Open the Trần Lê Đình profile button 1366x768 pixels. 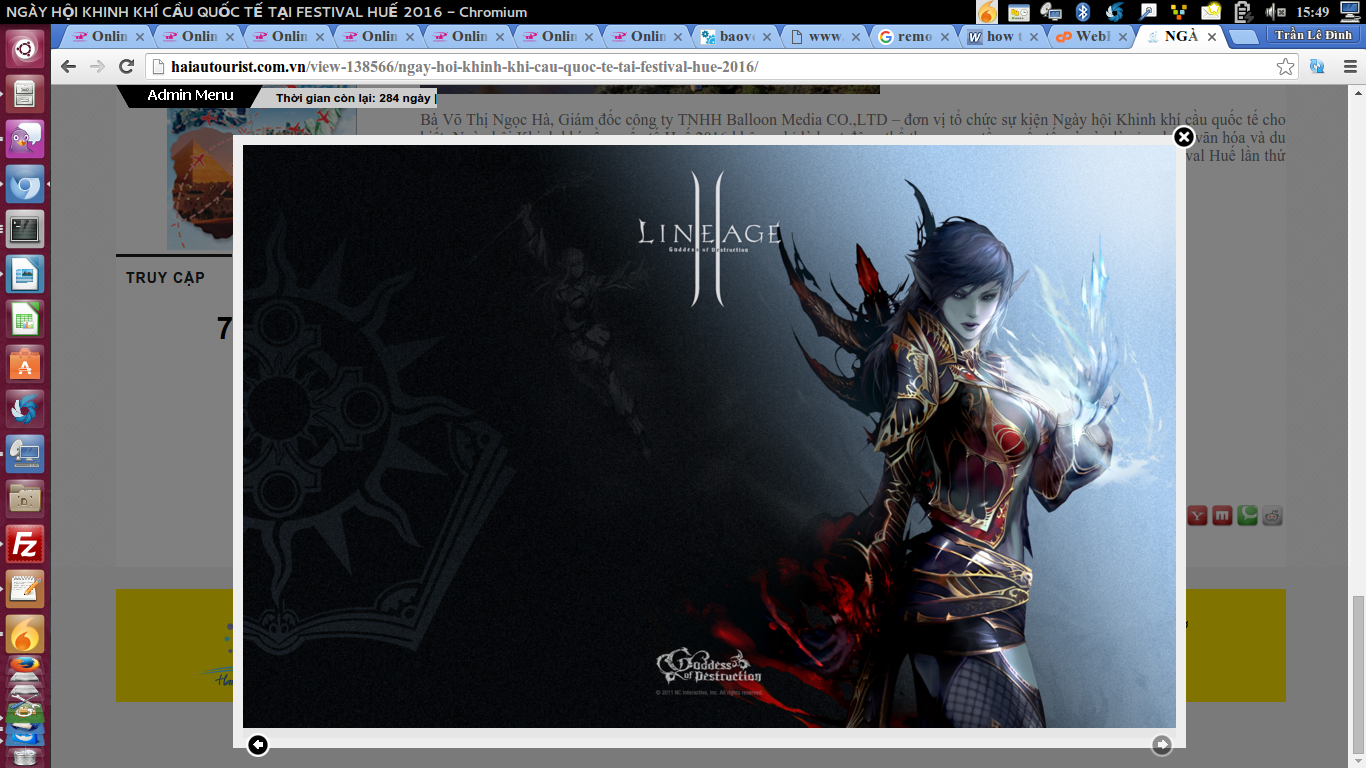click(1313, 35)
